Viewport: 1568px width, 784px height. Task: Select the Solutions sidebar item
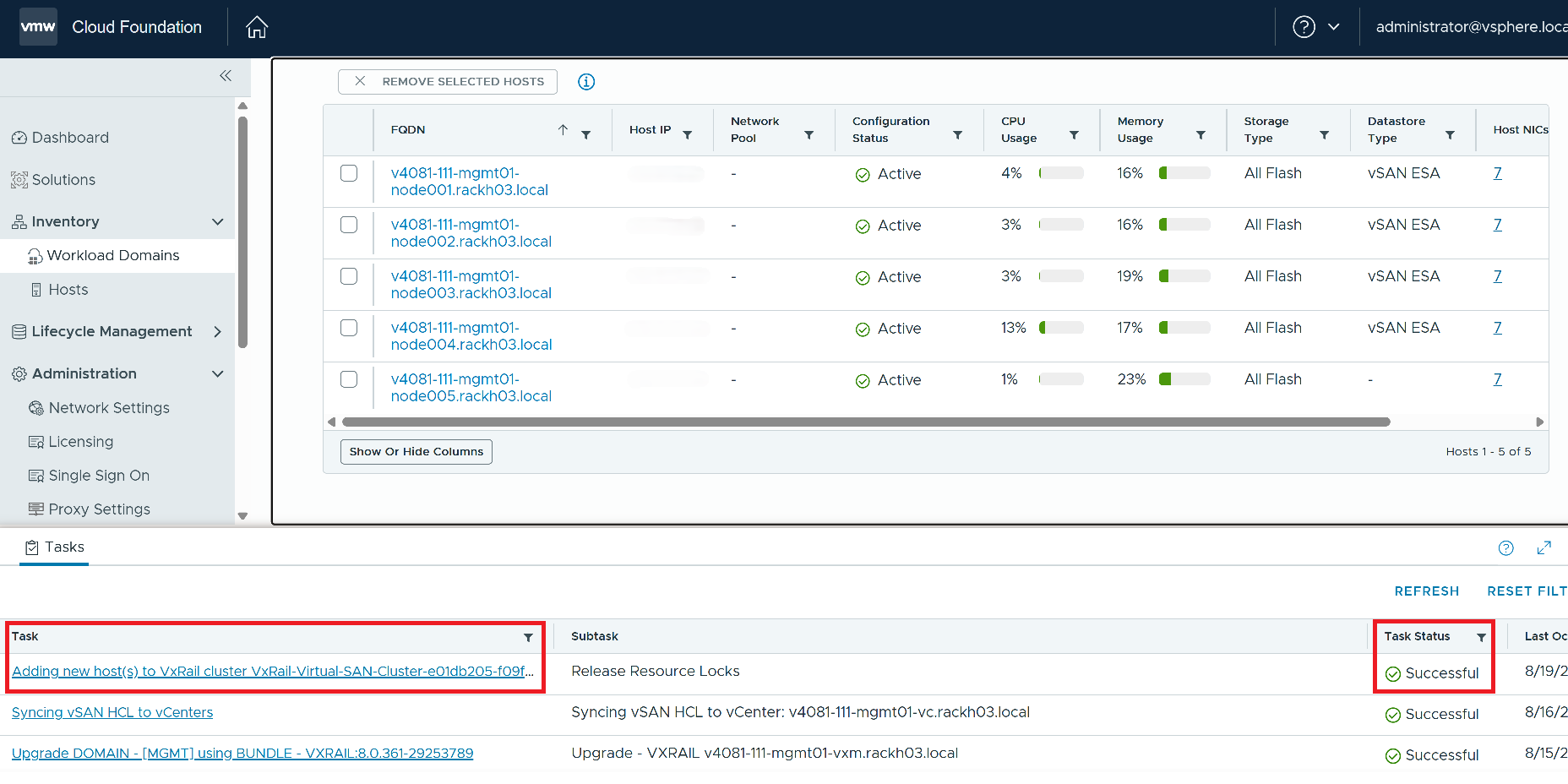63,179
